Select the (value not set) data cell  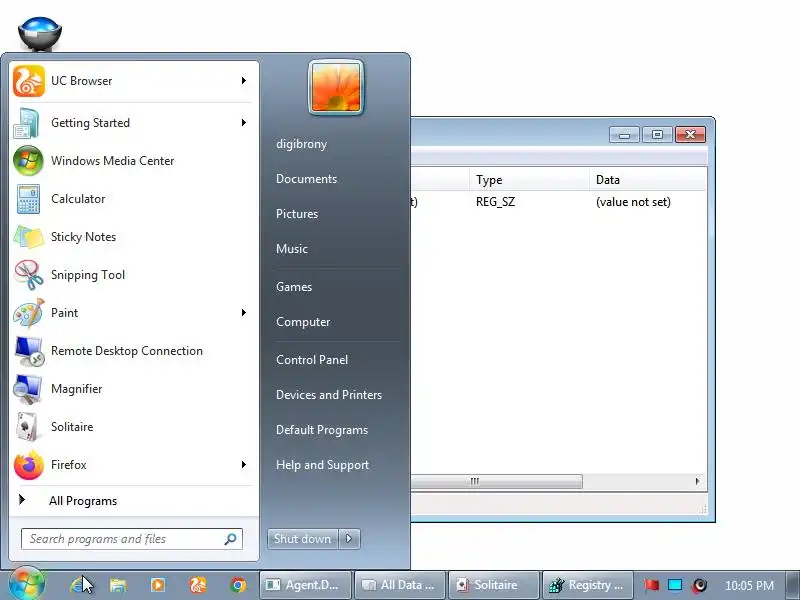(633, 202)
